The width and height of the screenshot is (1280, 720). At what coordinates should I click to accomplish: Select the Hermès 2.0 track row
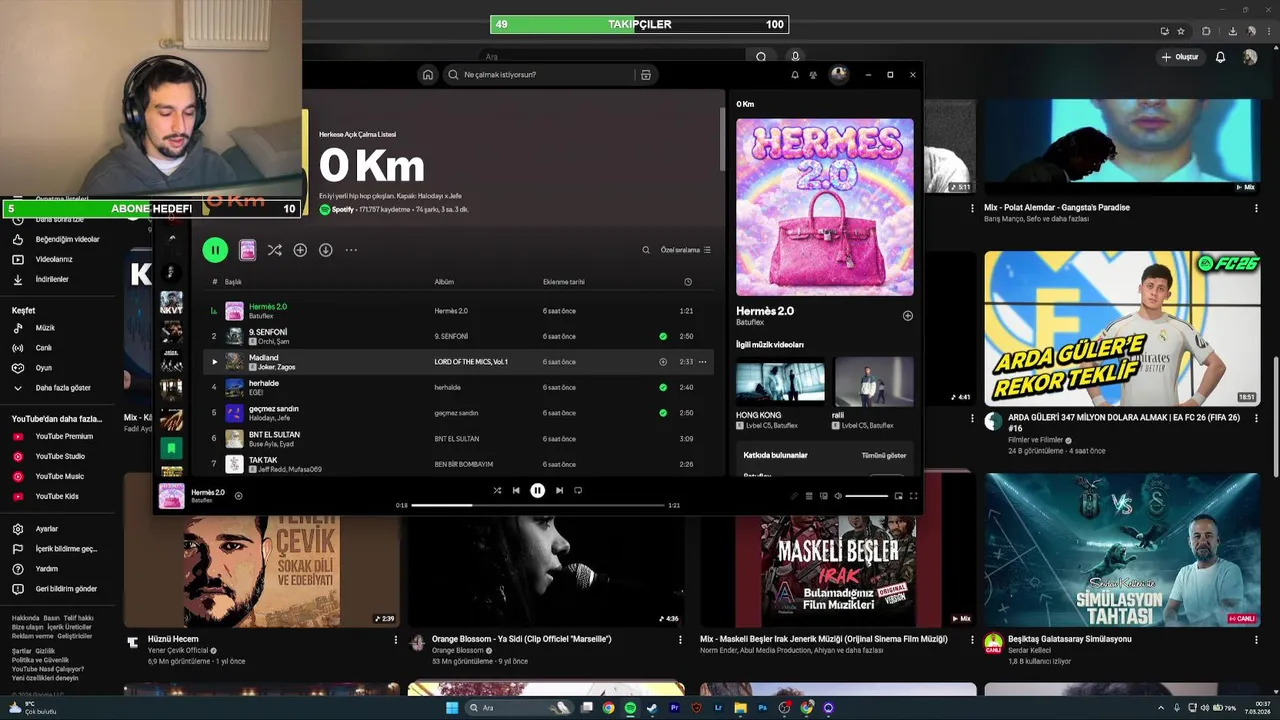pyautogui.click(x=458, y=311)
